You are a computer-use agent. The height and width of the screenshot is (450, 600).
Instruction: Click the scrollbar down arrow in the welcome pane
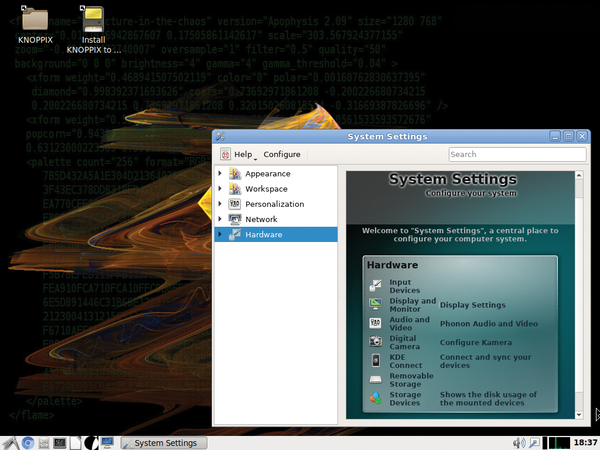tap(579, 414)
